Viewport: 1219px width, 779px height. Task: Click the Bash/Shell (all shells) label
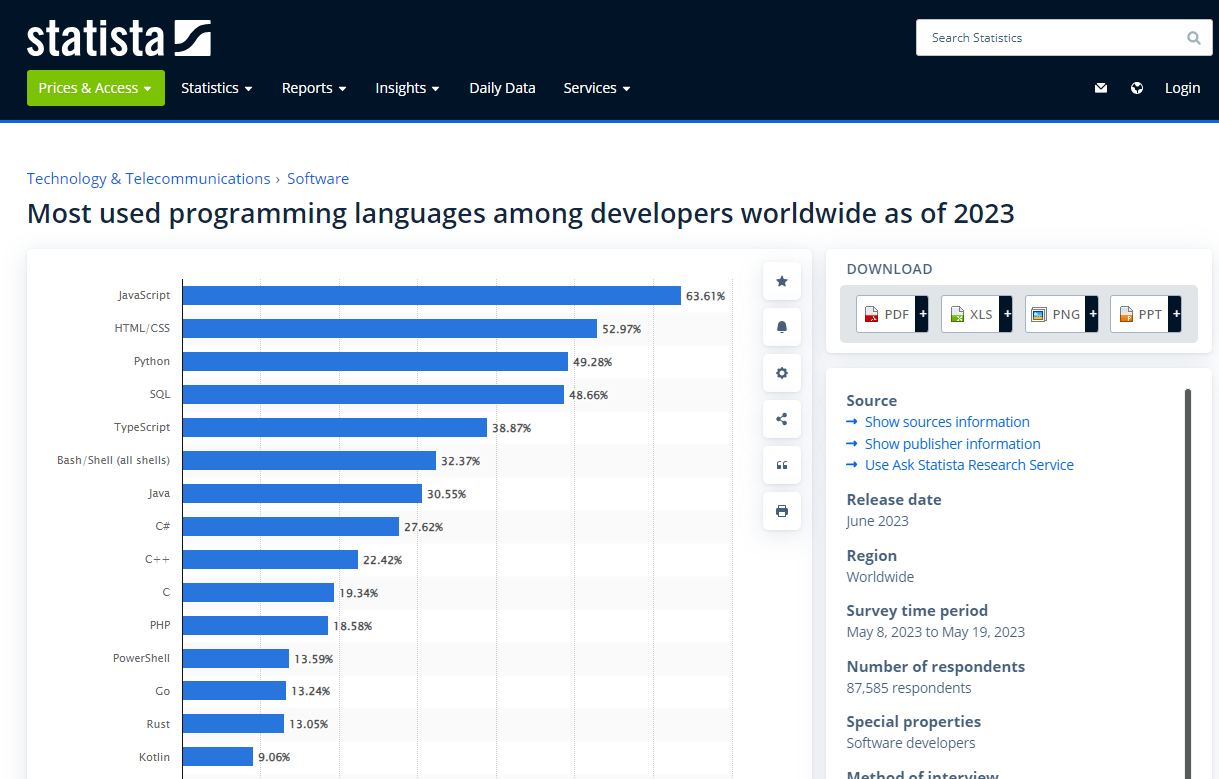(113, 460)
